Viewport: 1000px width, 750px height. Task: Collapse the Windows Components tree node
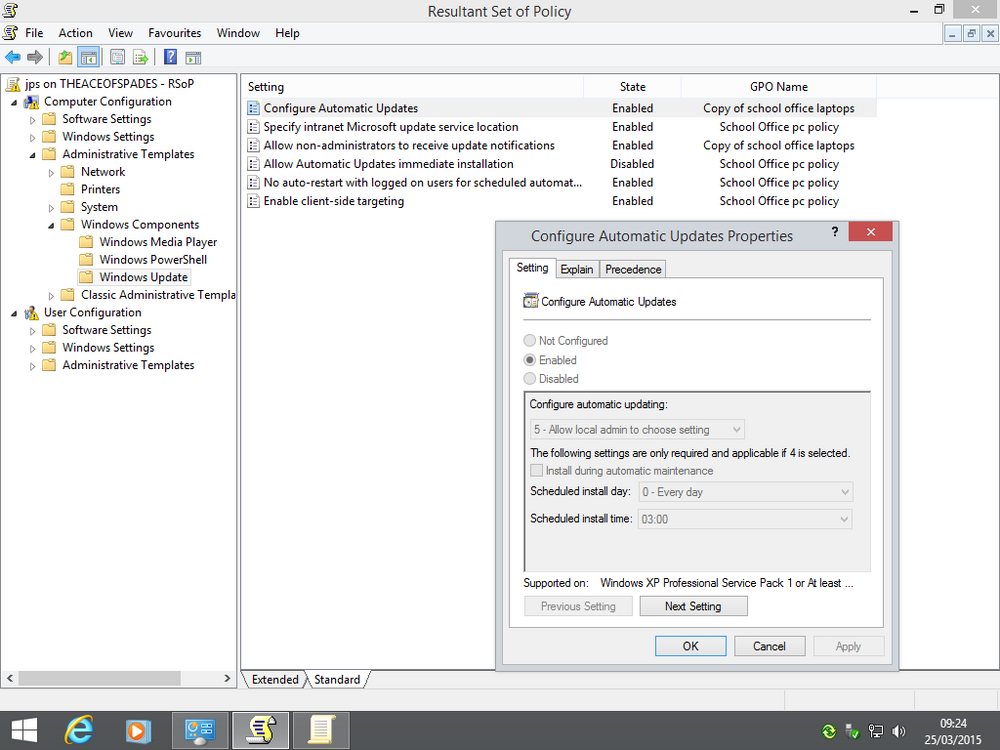pyautogui.click(x=51, y=226)
